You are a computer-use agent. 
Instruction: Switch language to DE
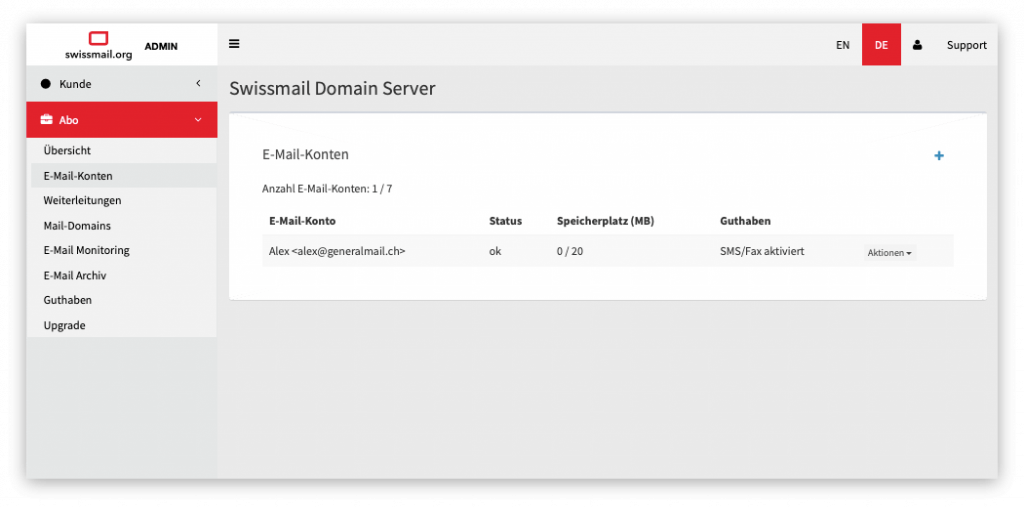[x=881, y=45]
